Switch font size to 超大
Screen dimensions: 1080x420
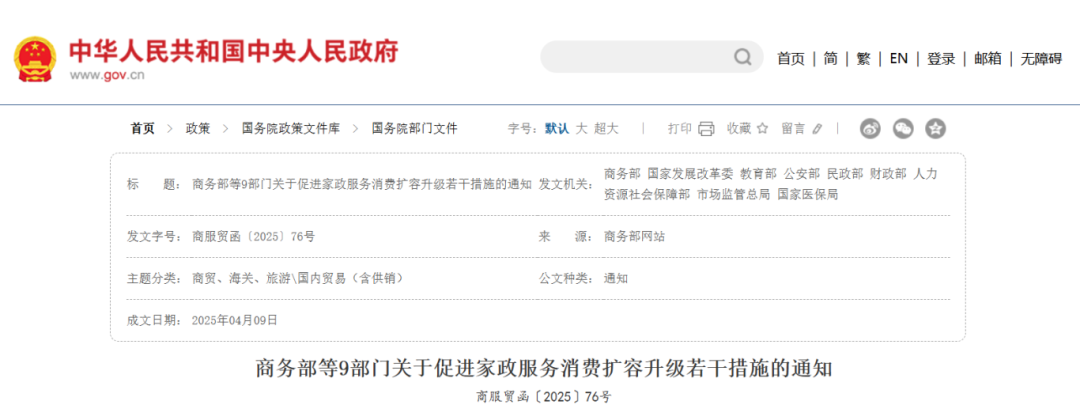point(606,128)
